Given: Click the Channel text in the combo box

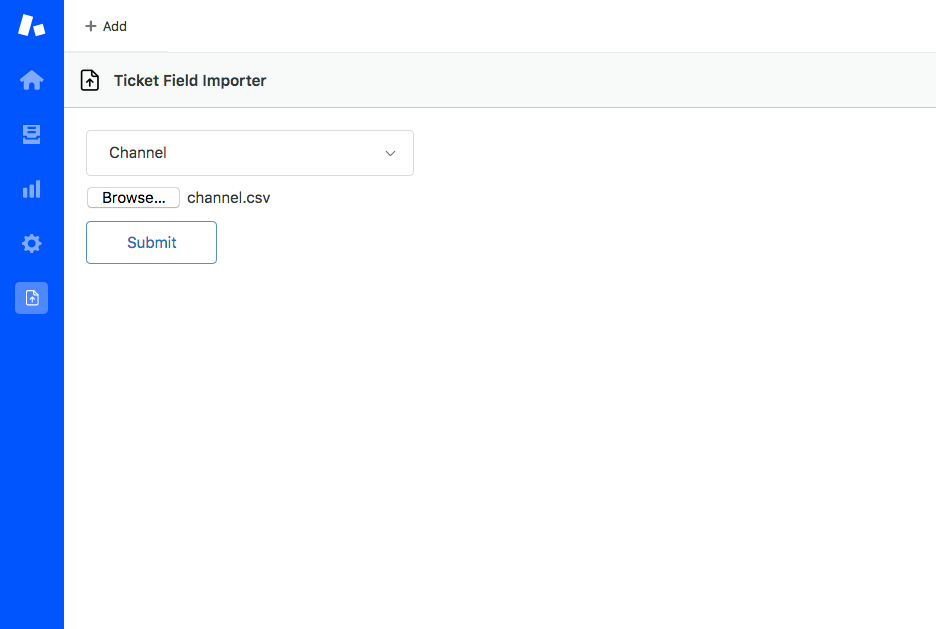Looking at the screenshot, I should point(138,153).
